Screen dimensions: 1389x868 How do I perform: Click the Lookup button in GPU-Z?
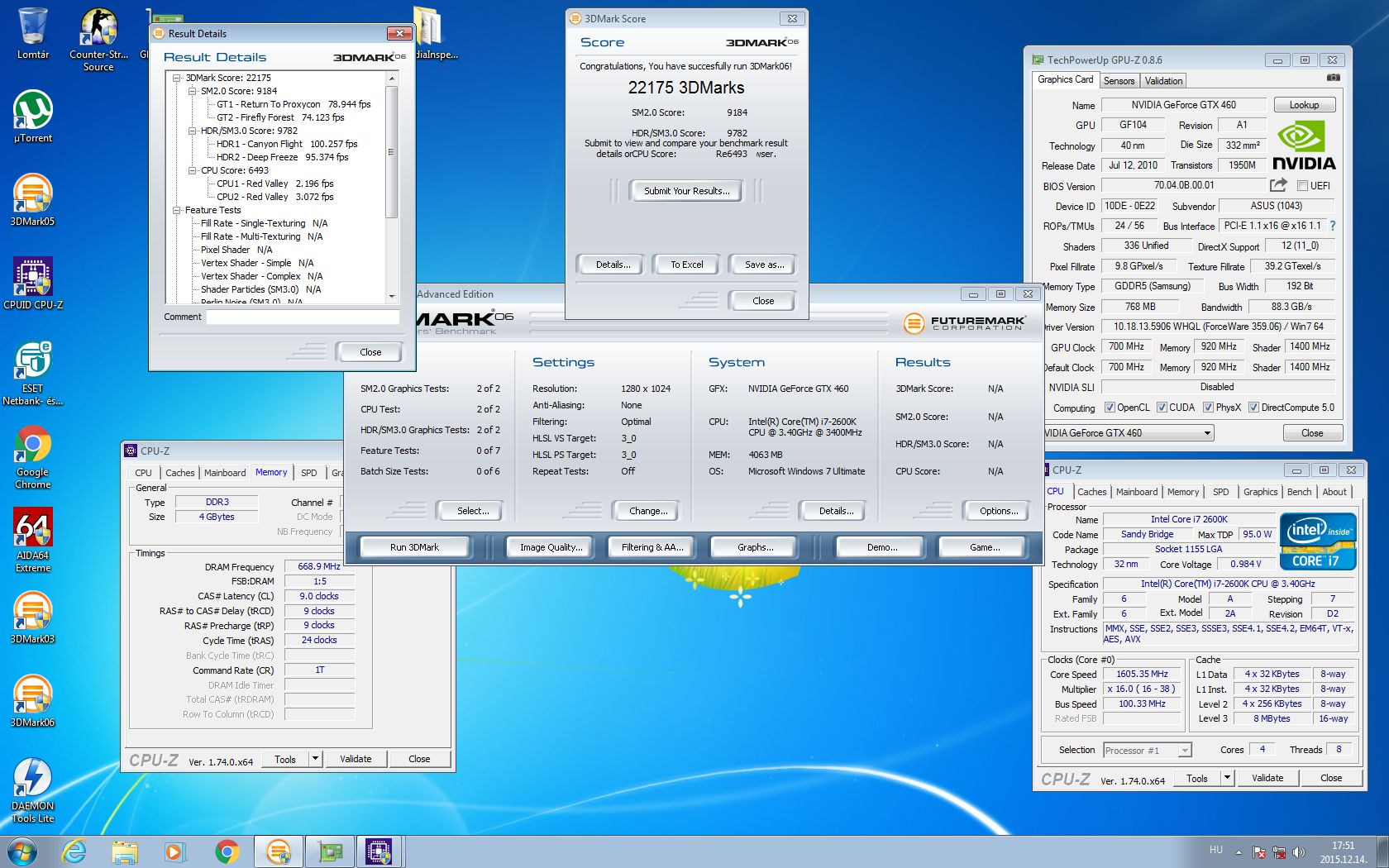(x=1304, y=105)
